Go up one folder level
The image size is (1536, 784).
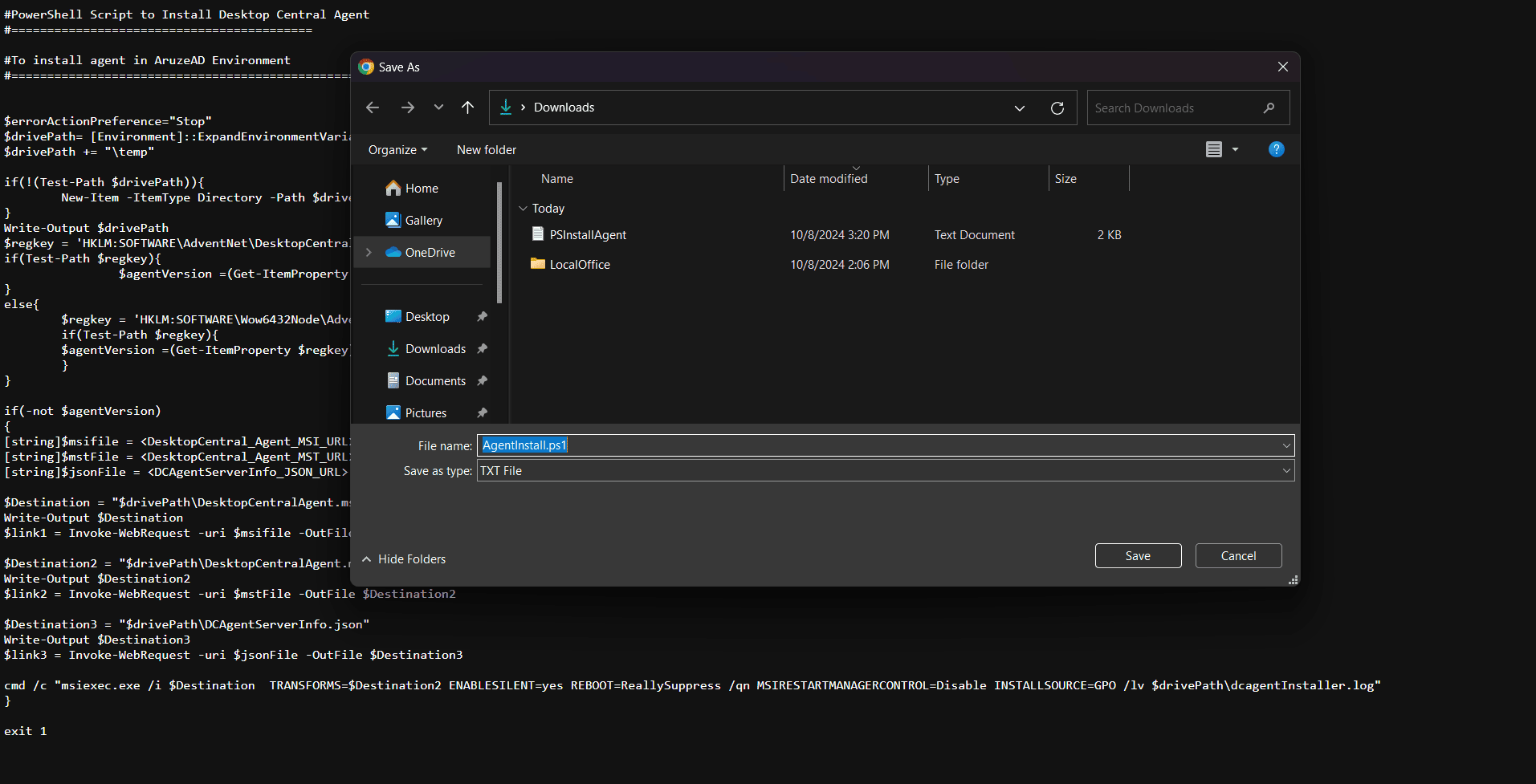click(468, 108)
